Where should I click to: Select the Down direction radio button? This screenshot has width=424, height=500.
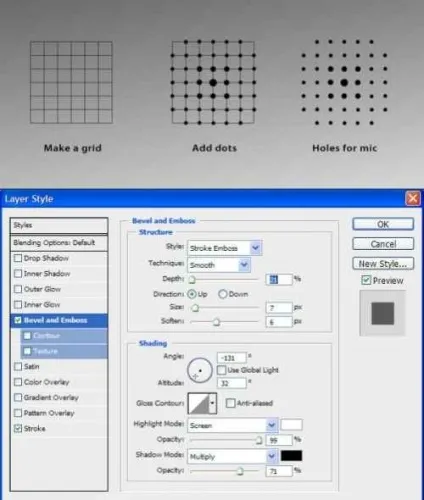[223, 294]
